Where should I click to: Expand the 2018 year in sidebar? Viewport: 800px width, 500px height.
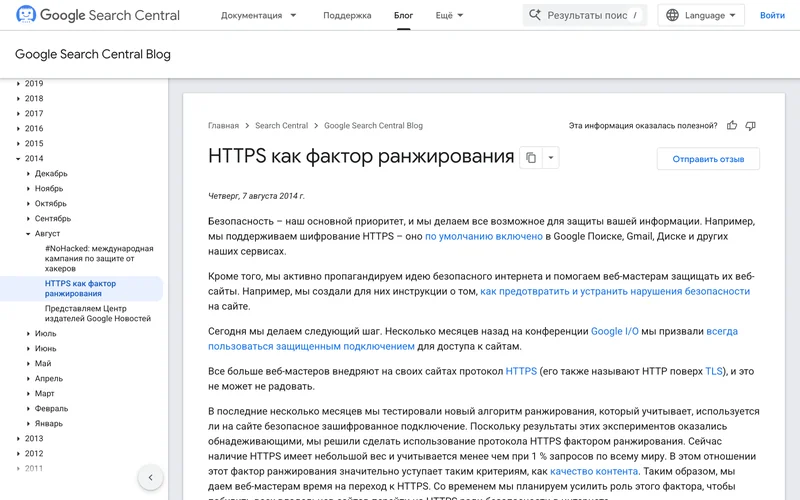(x=18, y=98)
